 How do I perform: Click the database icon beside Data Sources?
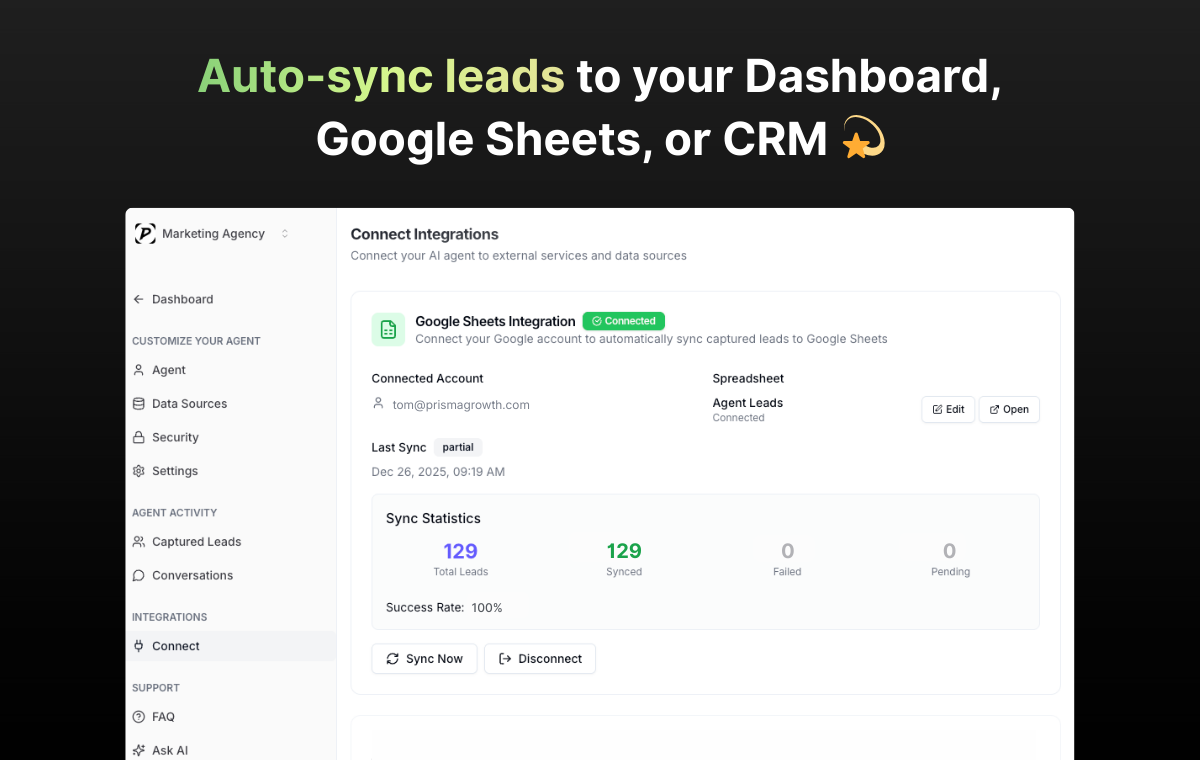(138, 404)
